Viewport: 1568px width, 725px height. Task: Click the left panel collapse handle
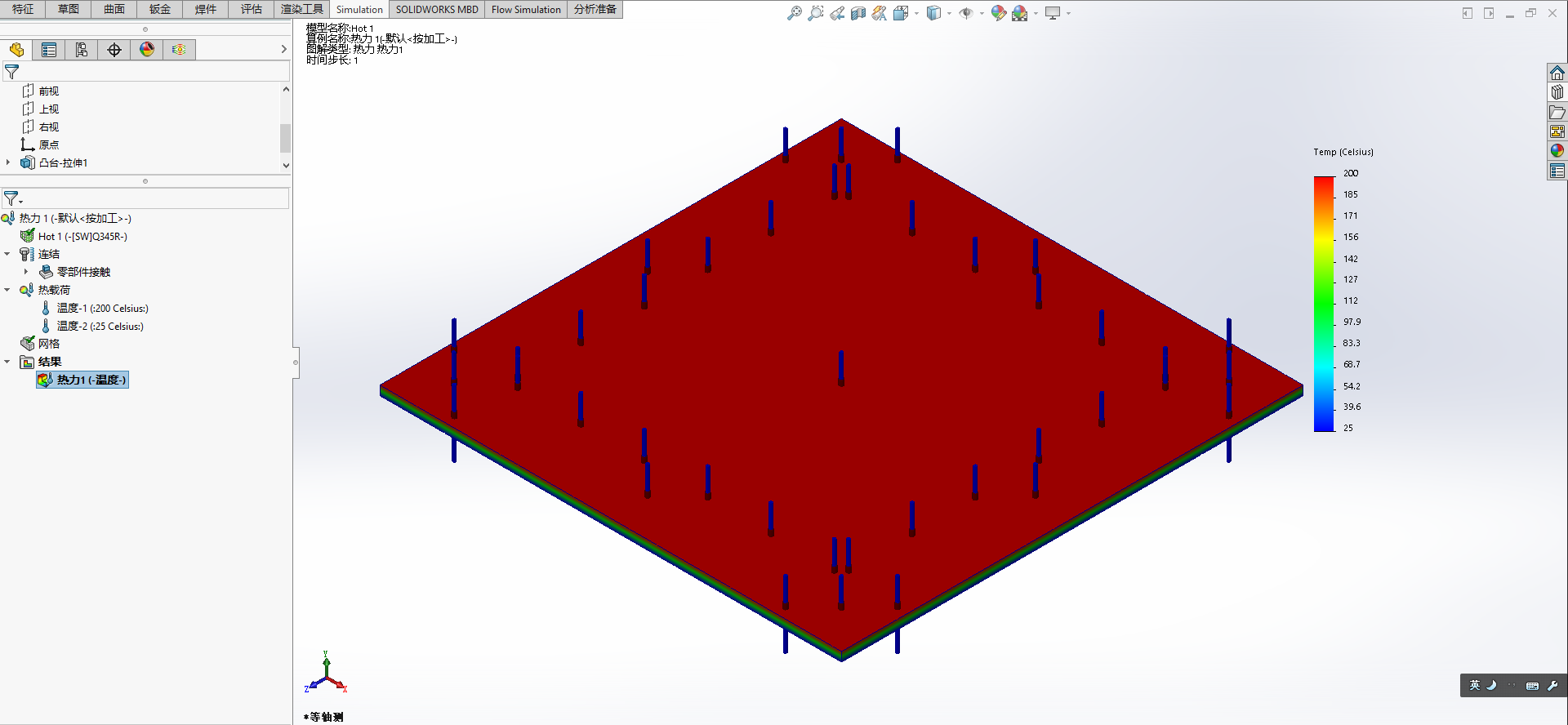pyautogui.click(x=296, y=362)
